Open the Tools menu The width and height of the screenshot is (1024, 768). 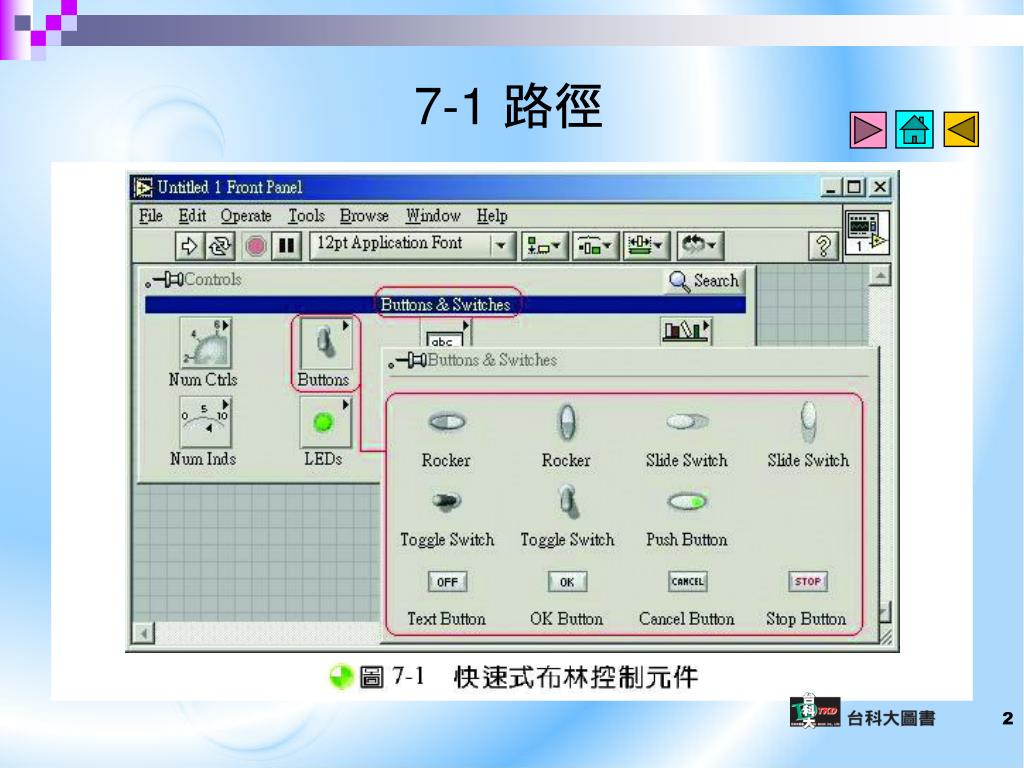click(306, 216)
